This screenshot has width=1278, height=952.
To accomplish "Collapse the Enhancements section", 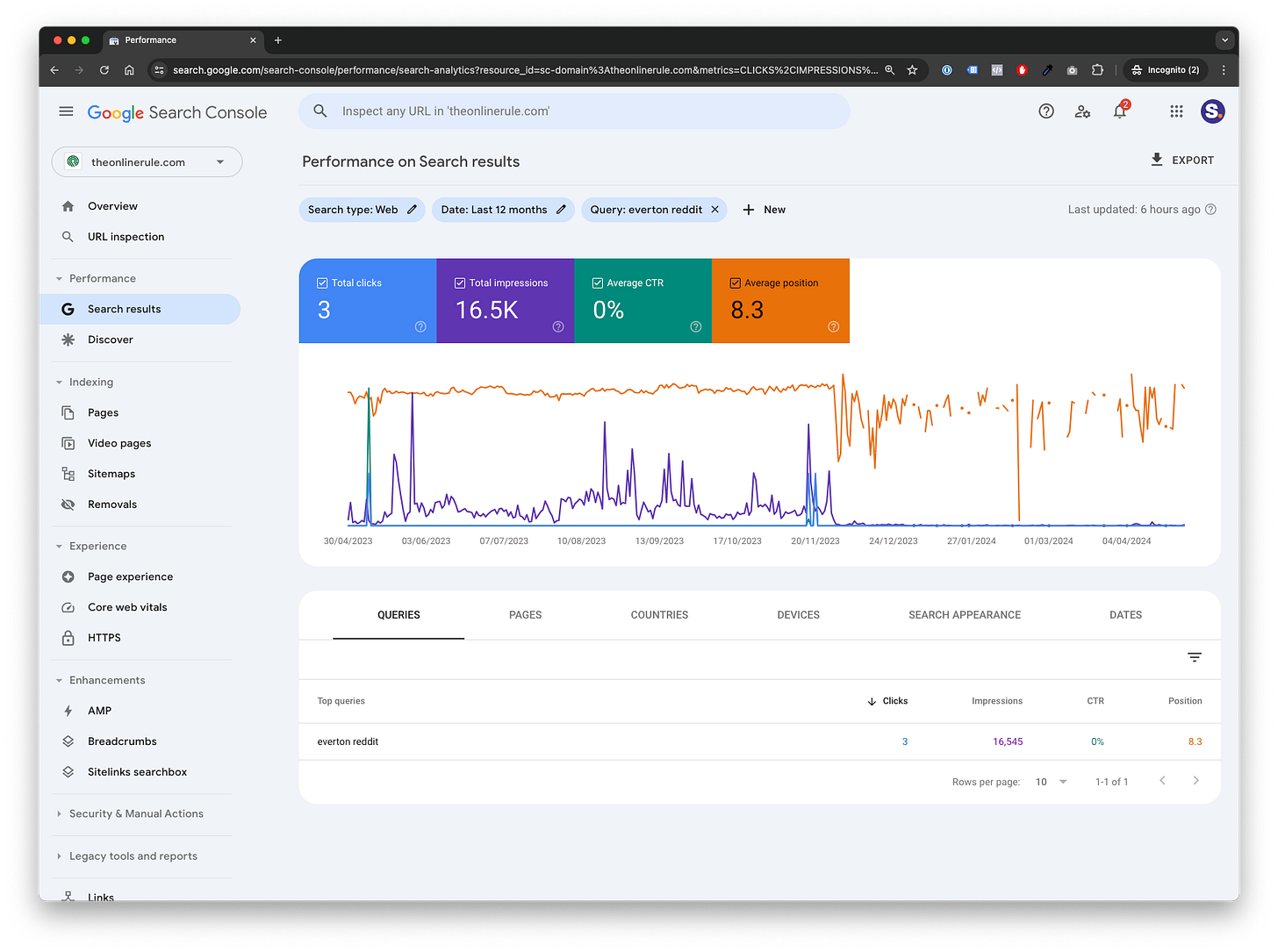I will [x=59, y=681].
